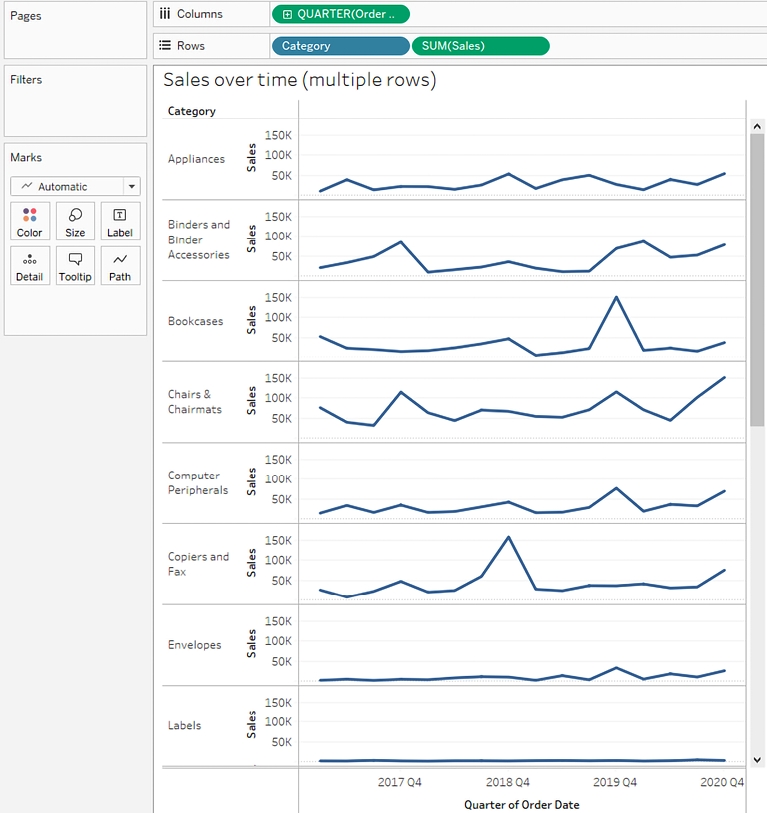The width and height of the screenshot is (767, 813).
Task: Select the SUM(Sales) pill in Rows
Action: click(x=480, y=46)
